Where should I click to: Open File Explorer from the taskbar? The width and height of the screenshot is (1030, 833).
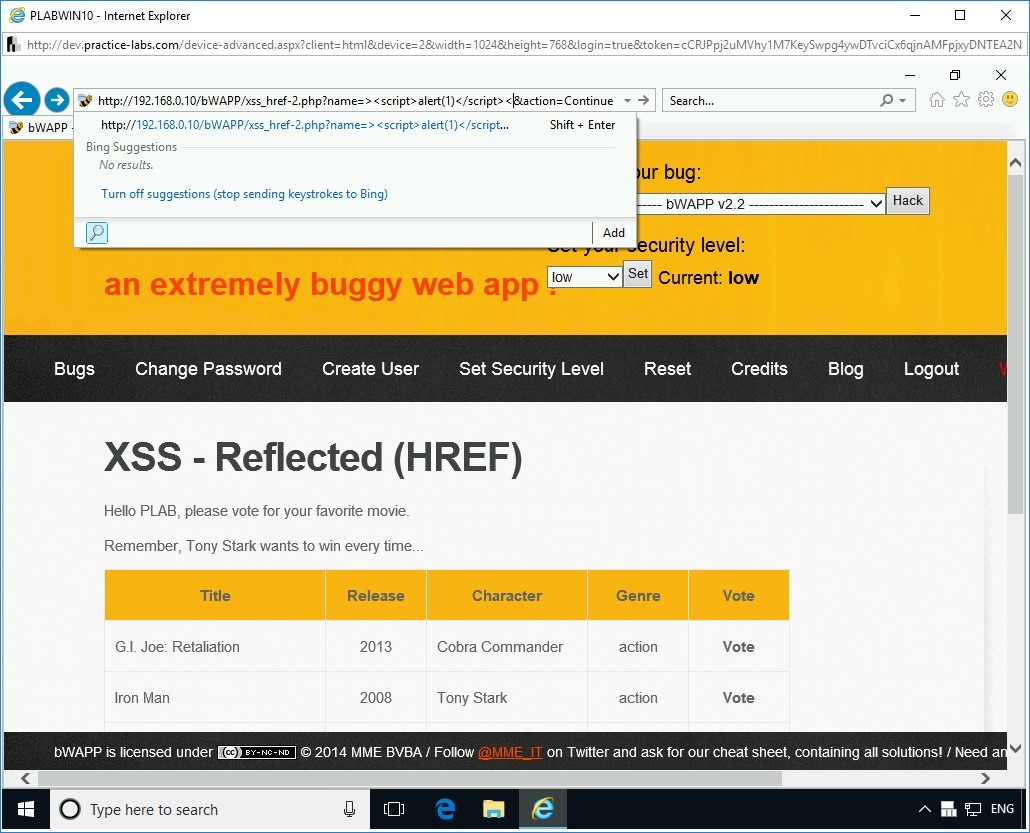(x=493, y=809)
